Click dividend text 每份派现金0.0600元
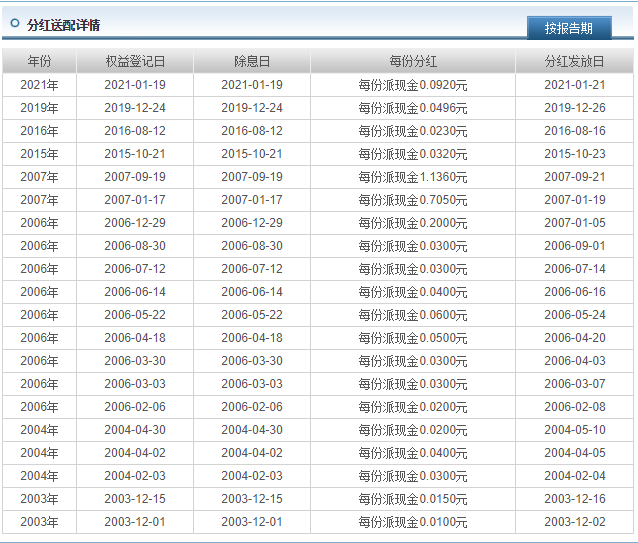 coord(413,315)
